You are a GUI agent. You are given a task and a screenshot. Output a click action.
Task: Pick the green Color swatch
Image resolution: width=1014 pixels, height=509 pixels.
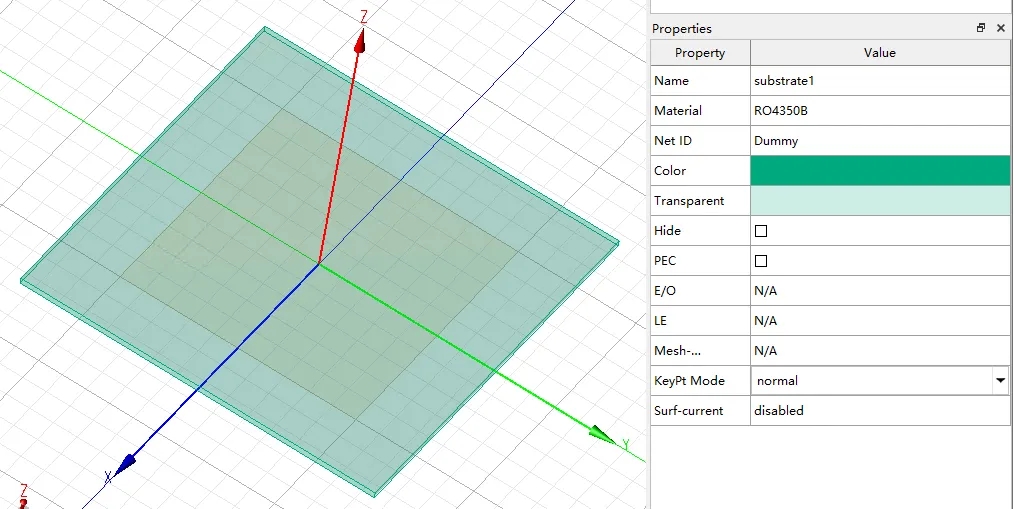[x=880, y=171]
